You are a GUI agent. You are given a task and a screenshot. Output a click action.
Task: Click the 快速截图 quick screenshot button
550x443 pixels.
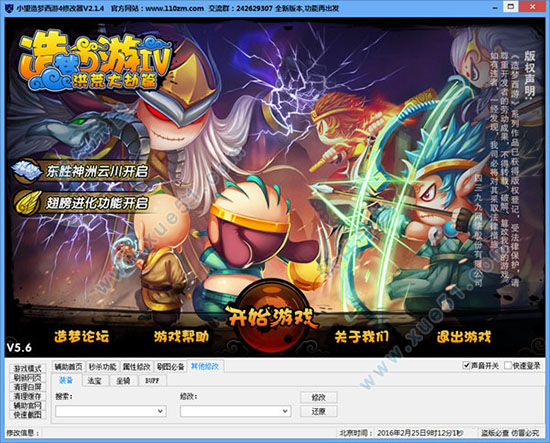[28, 415]
